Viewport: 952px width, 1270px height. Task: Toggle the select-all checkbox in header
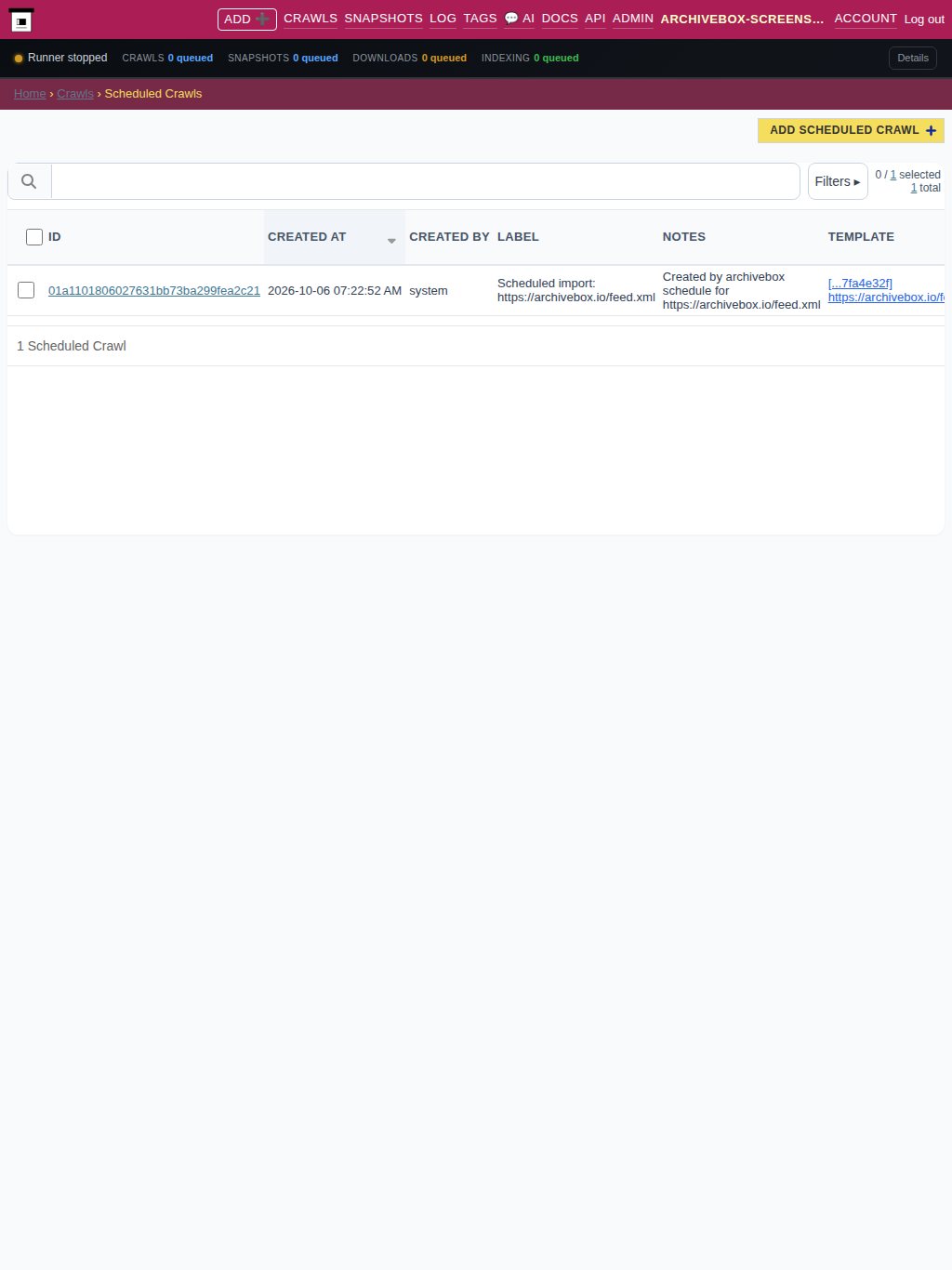pos(34,237)
